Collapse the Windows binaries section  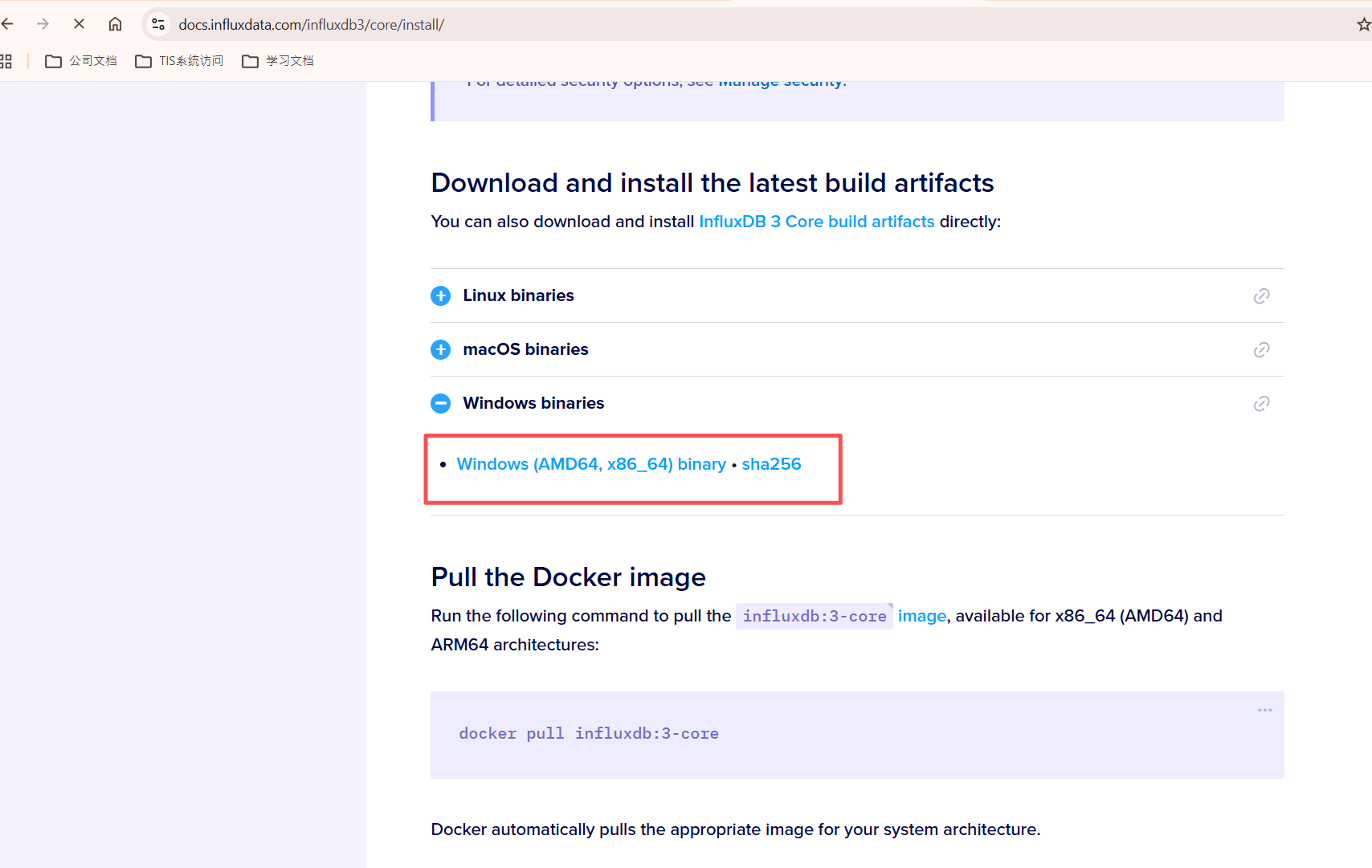coord(440,403)
